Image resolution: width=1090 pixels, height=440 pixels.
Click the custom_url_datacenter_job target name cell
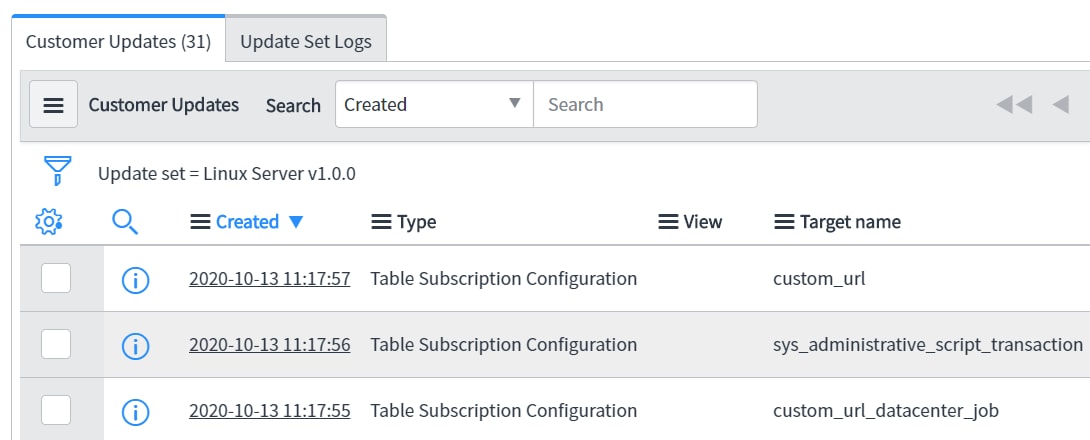click(886, 411)
